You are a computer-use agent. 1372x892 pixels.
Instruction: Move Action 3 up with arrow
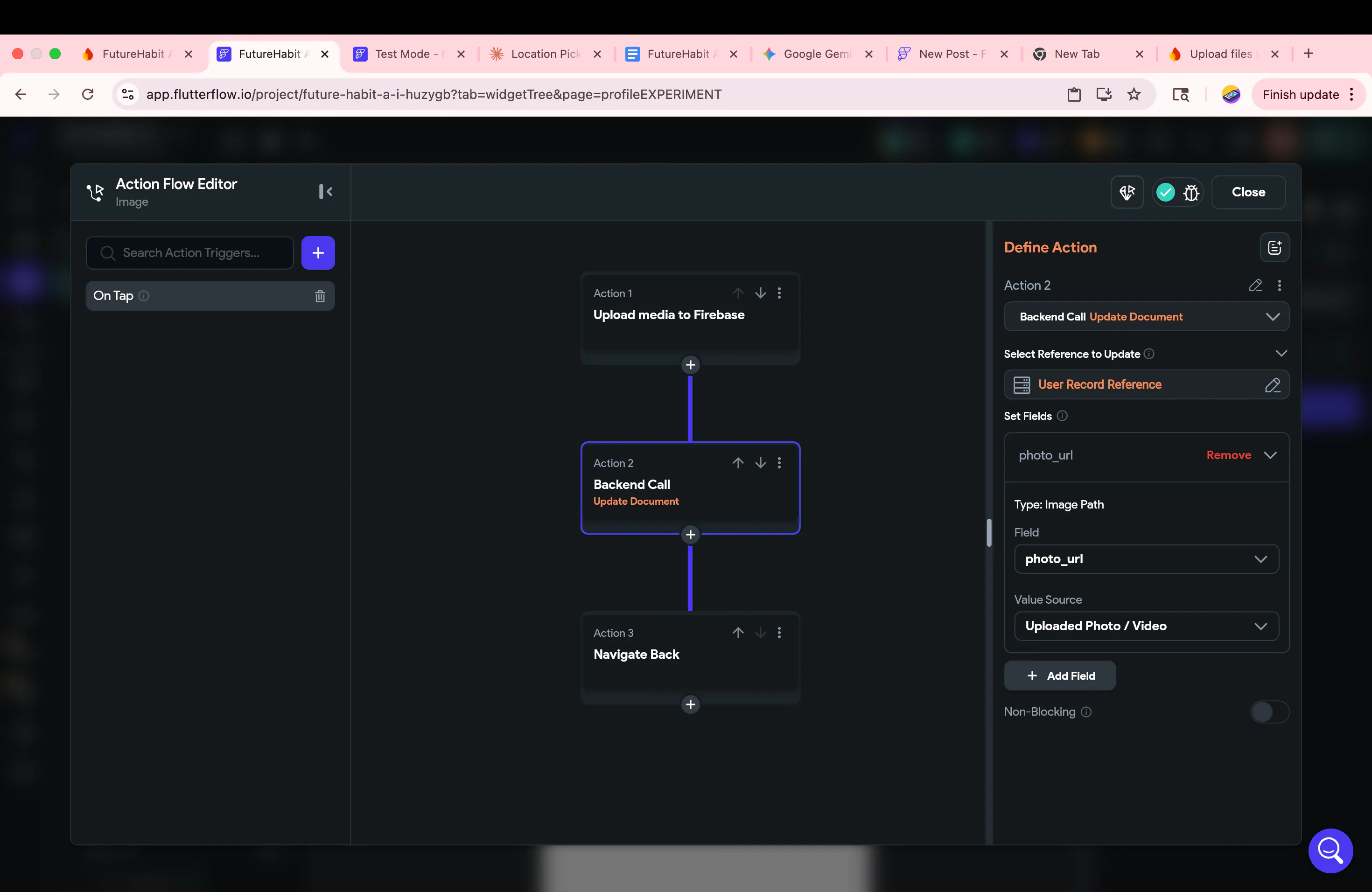pos(738,633)
